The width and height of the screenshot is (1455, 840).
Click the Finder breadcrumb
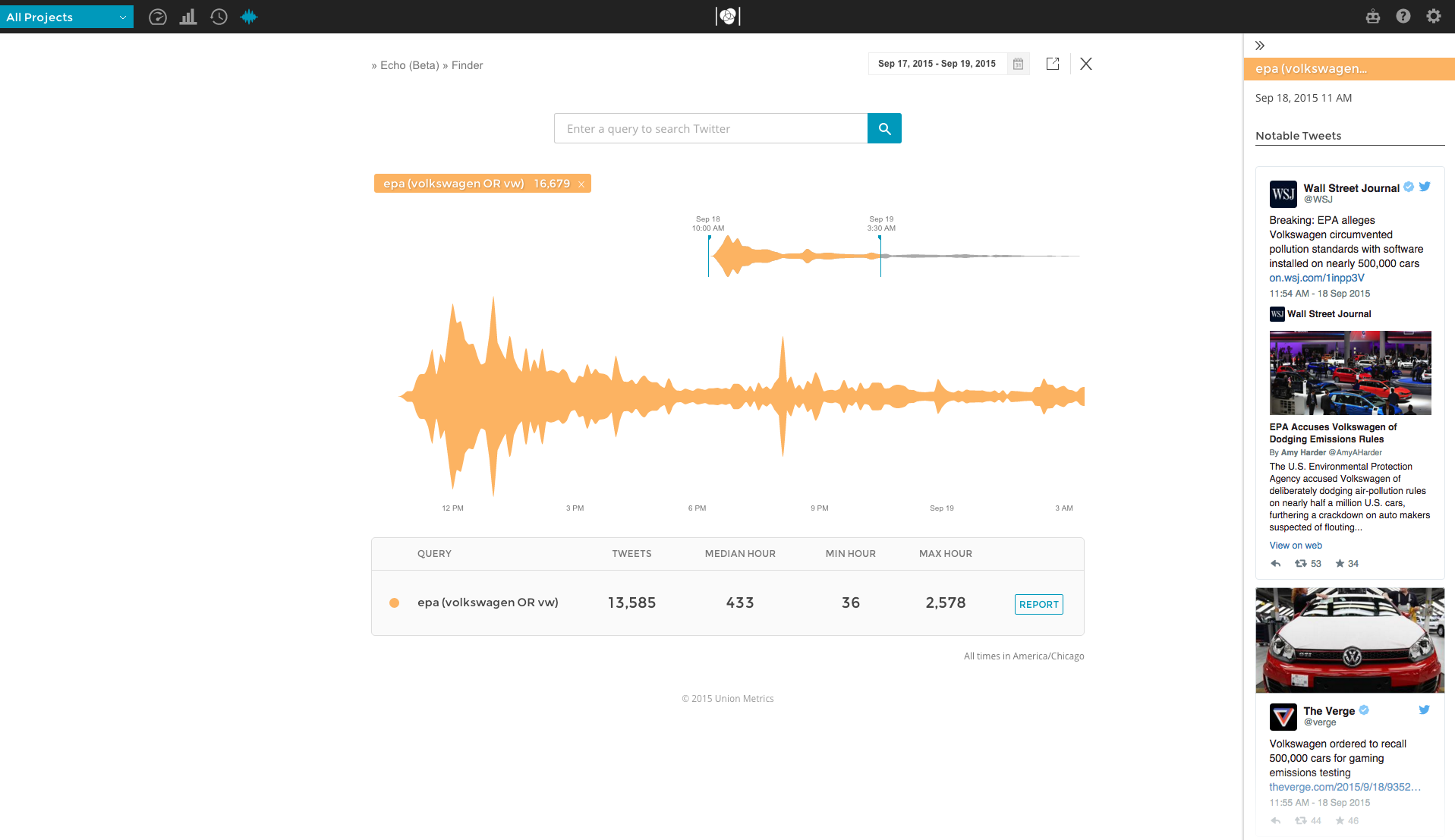click(467, 65)
